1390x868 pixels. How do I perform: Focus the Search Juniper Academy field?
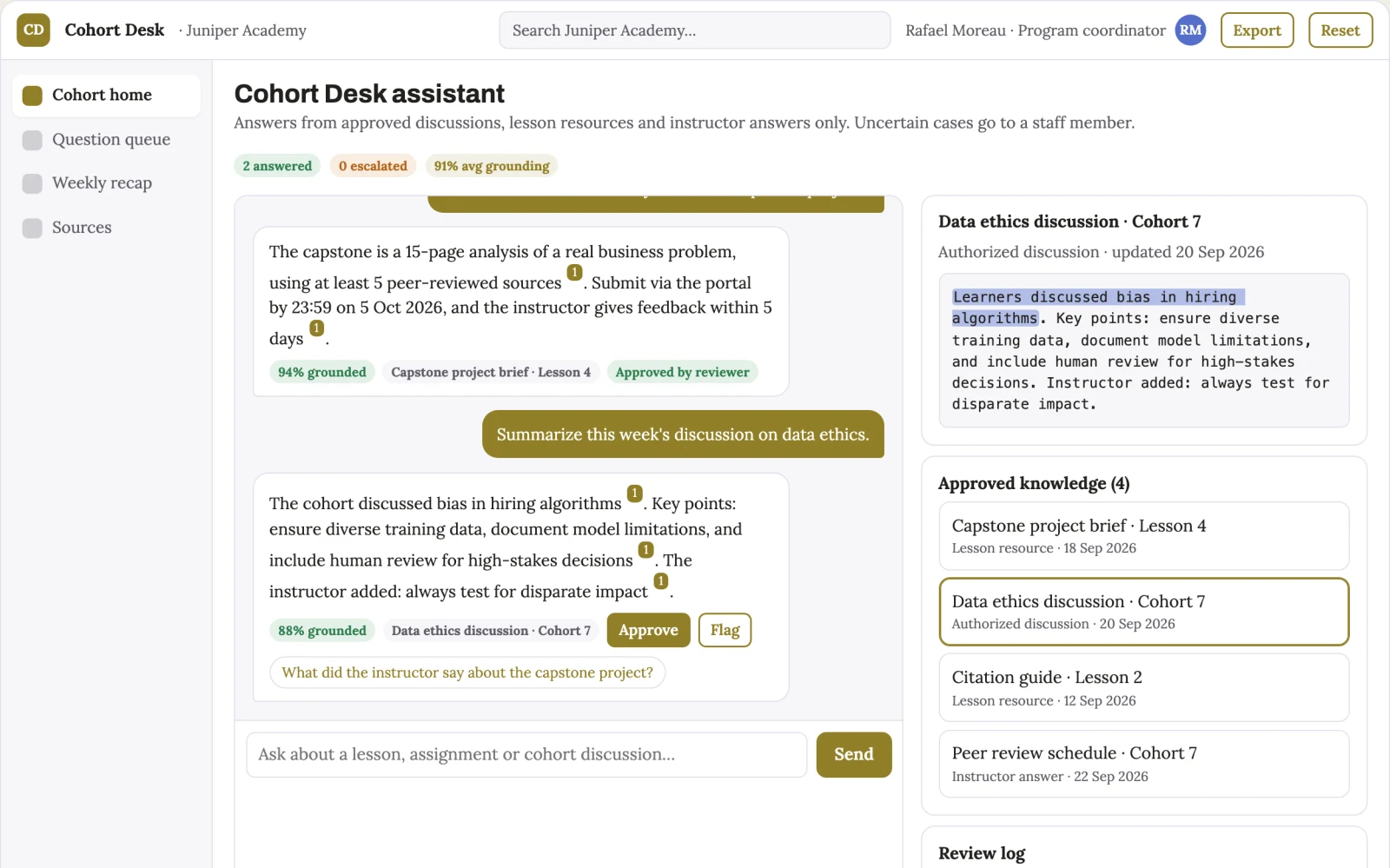[x=694, y=30]
